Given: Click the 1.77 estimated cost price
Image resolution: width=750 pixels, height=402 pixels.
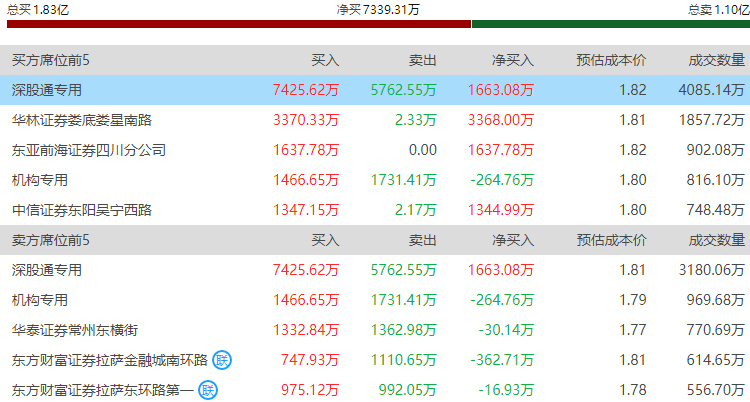Looking at the screenshot, I should tap(633, 330).
